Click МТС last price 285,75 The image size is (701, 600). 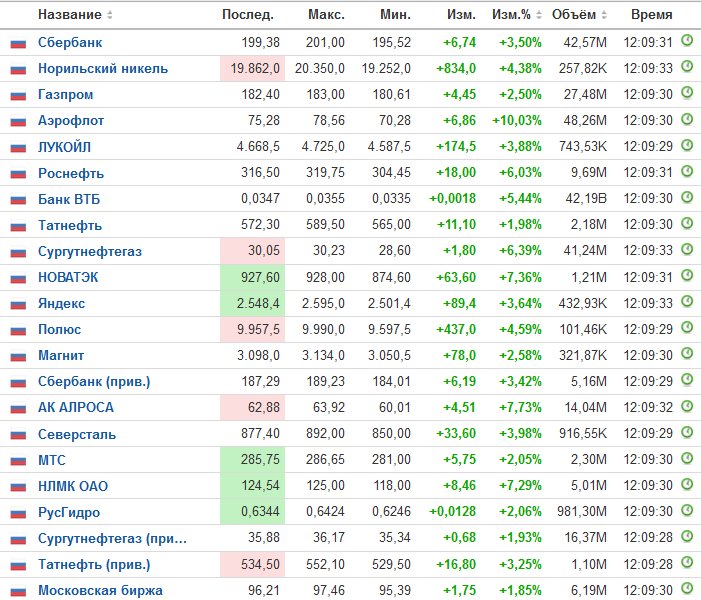(260, 459)
